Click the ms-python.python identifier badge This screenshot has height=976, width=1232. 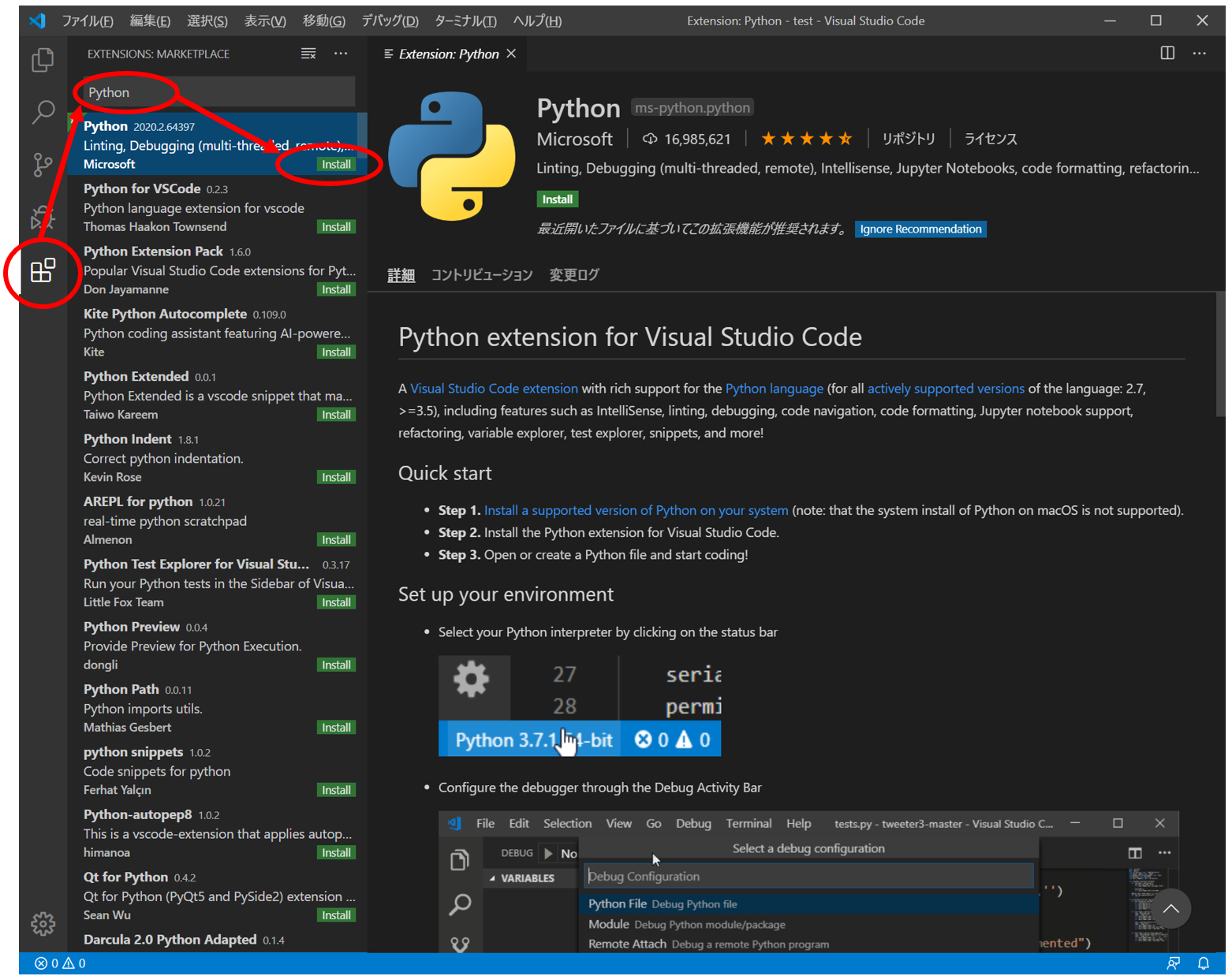point(693,107)
